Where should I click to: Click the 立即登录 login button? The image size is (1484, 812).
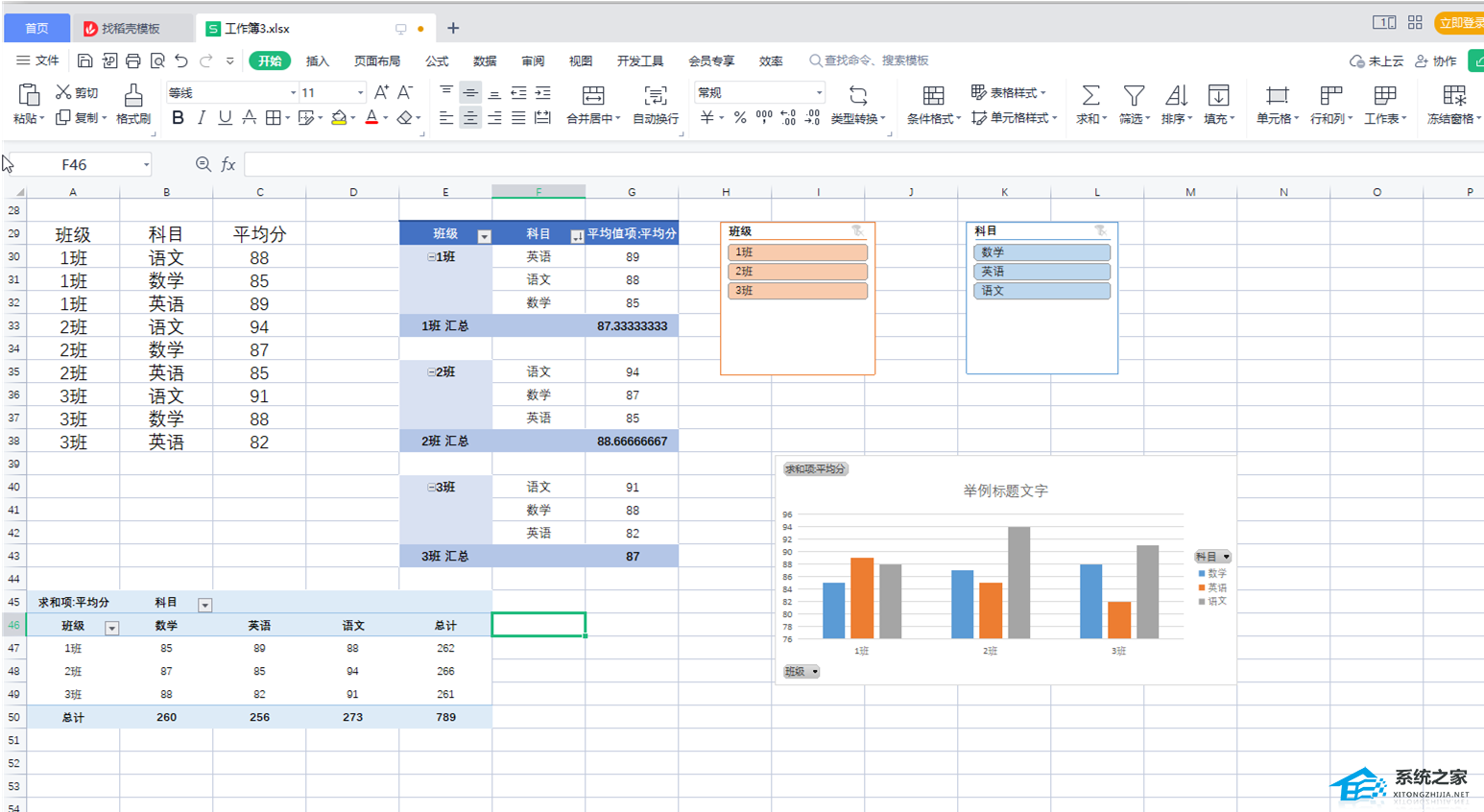point(1459,23)
